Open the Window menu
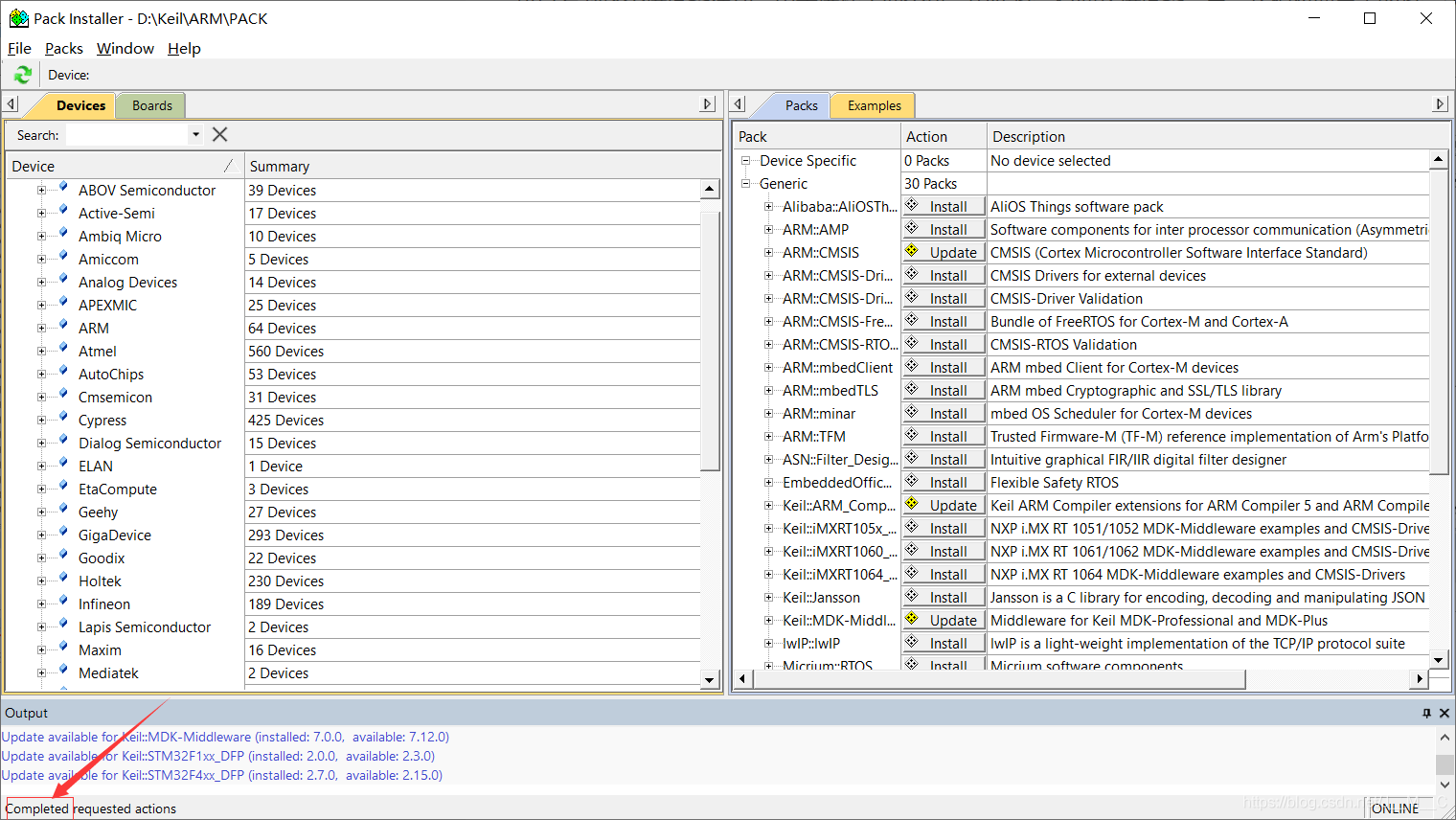This screenshot has height=820, width=1456. click(x=125, y=48)
